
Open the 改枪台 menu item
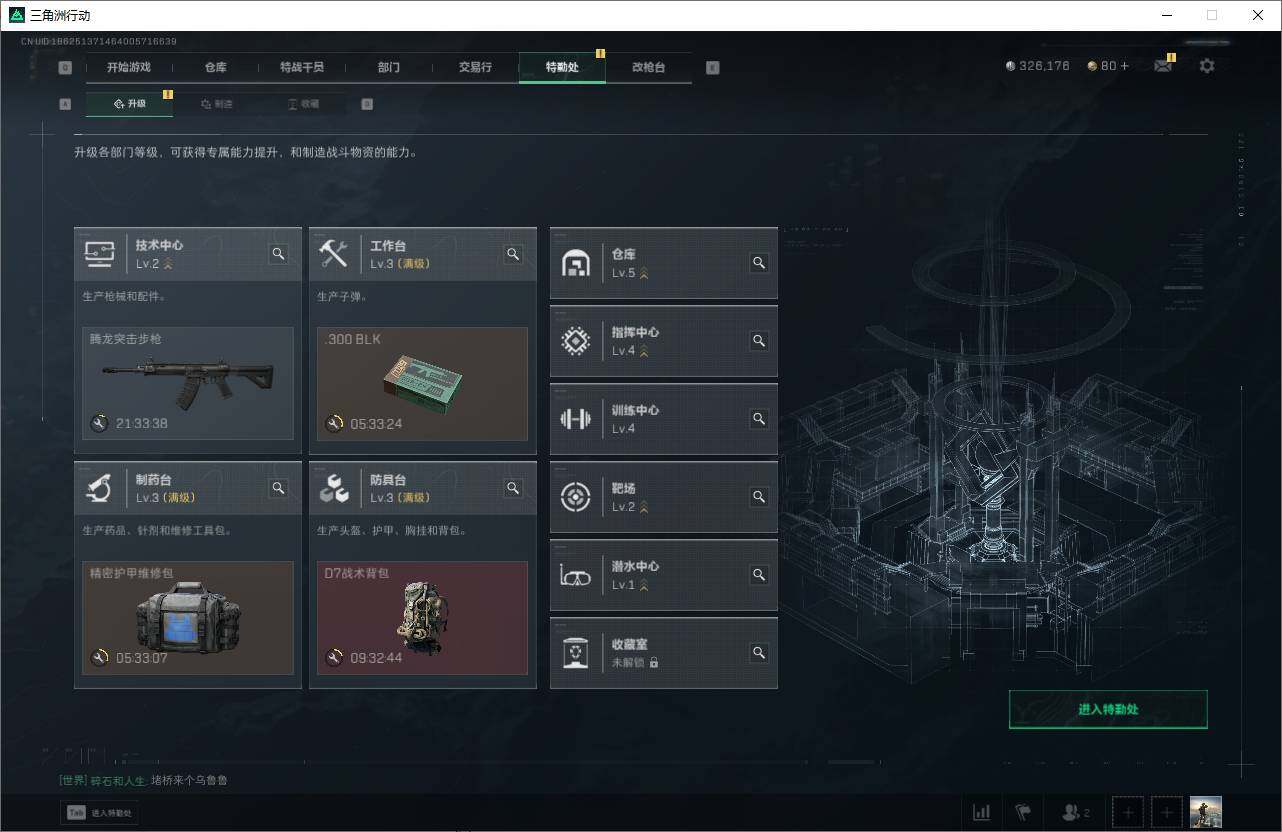[648, 67]
